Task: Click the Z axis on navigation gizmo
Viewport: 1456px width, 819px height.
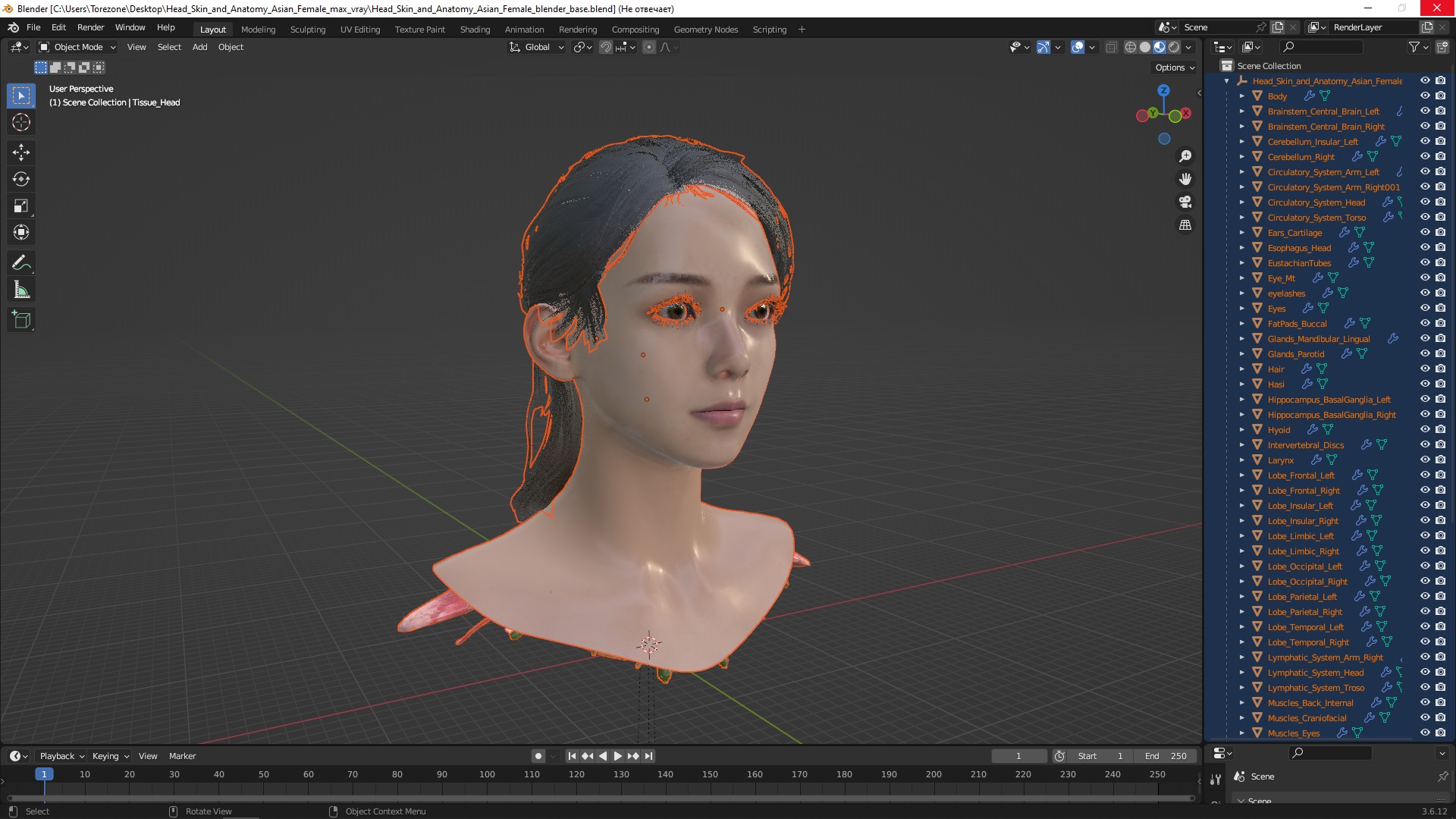Action: coord(1164,90)
